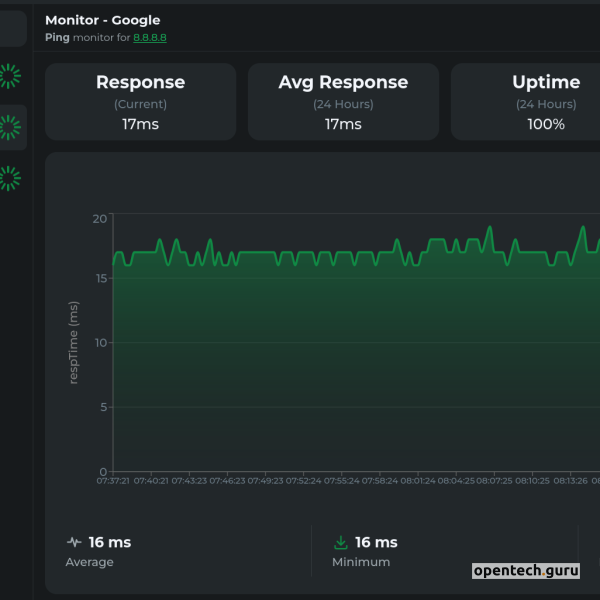
Task: Click the 08:04:25 time axis label
Action: tap(456, 481)
